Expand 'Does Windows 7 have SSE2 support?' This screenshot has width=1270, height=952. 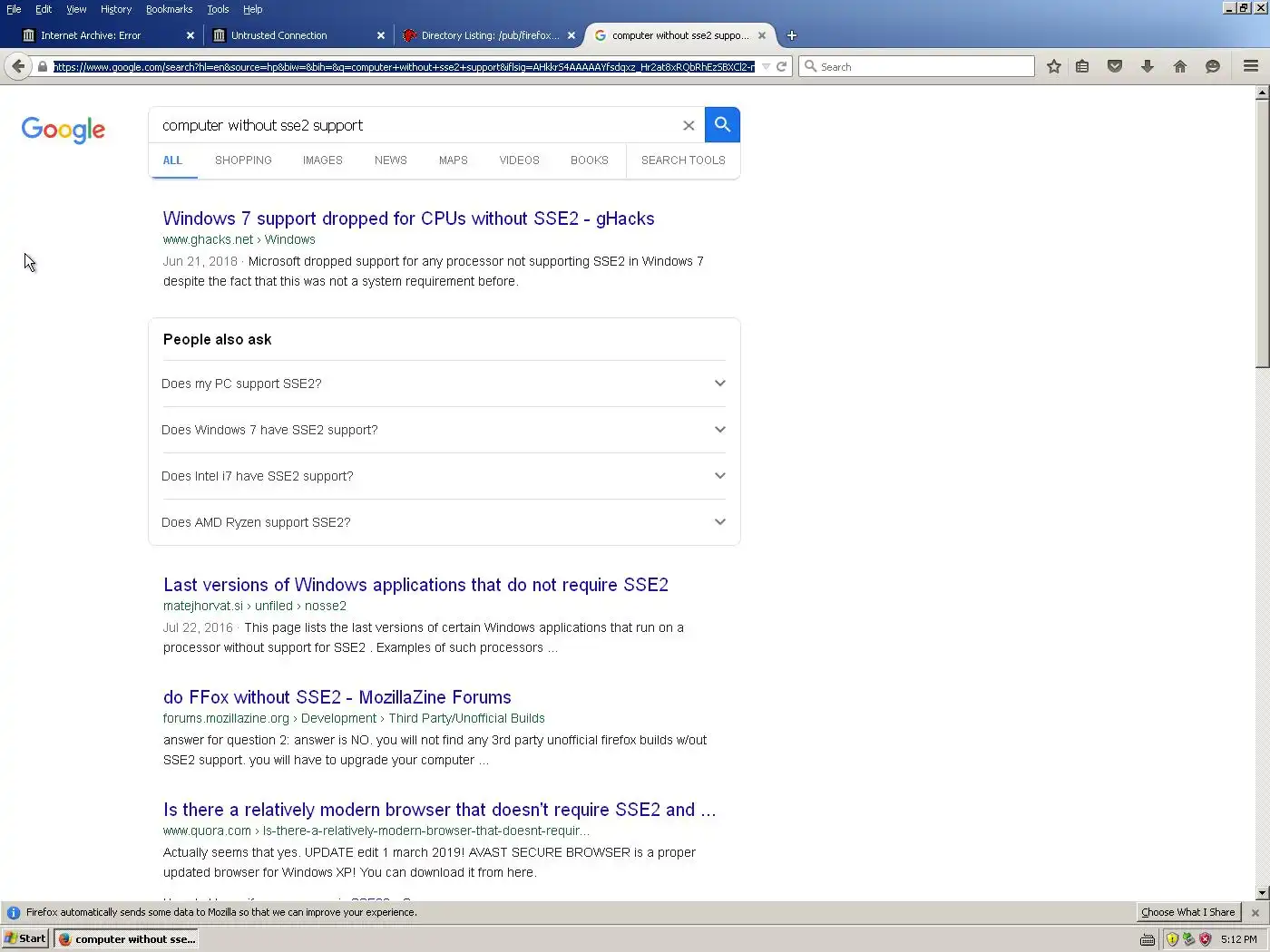click(444, 430)
